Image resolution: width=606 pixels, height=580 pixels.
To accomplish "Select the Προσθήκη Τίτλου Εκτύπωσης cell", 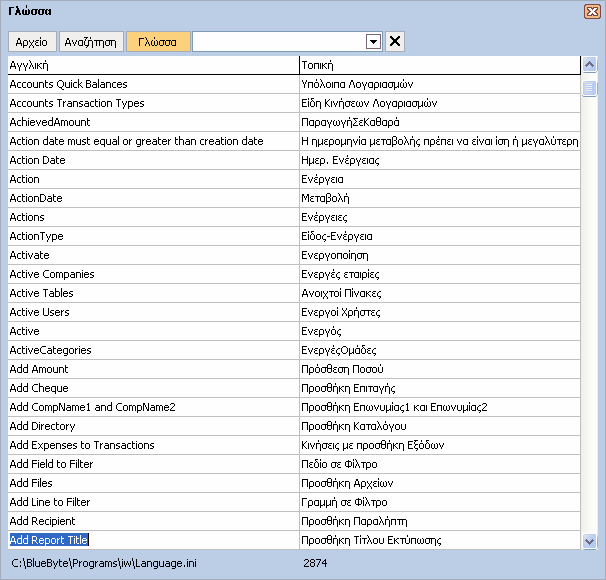I will [440, 540].
